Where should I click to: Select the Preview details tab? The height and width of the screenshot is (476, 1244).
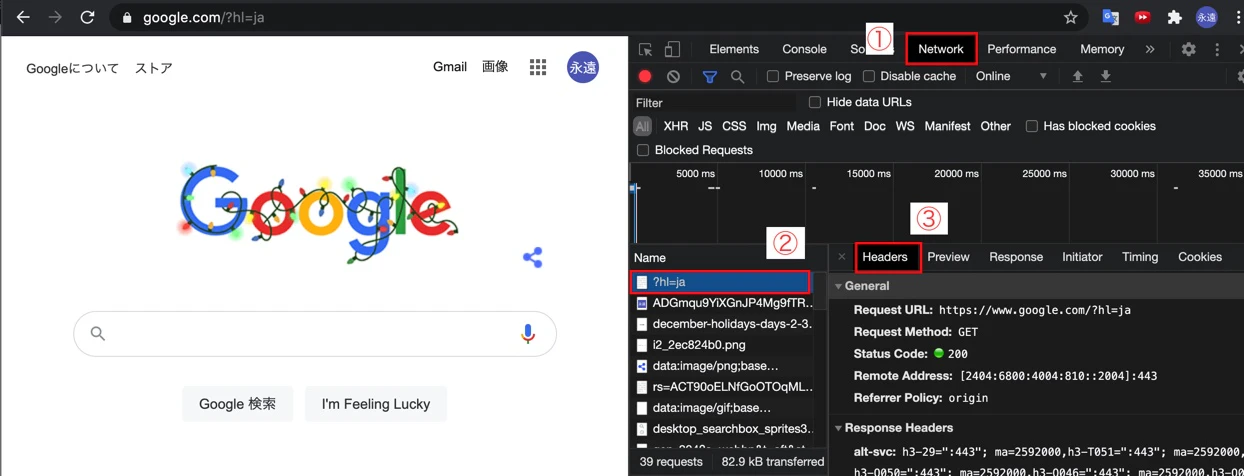[x=948, y=257]
